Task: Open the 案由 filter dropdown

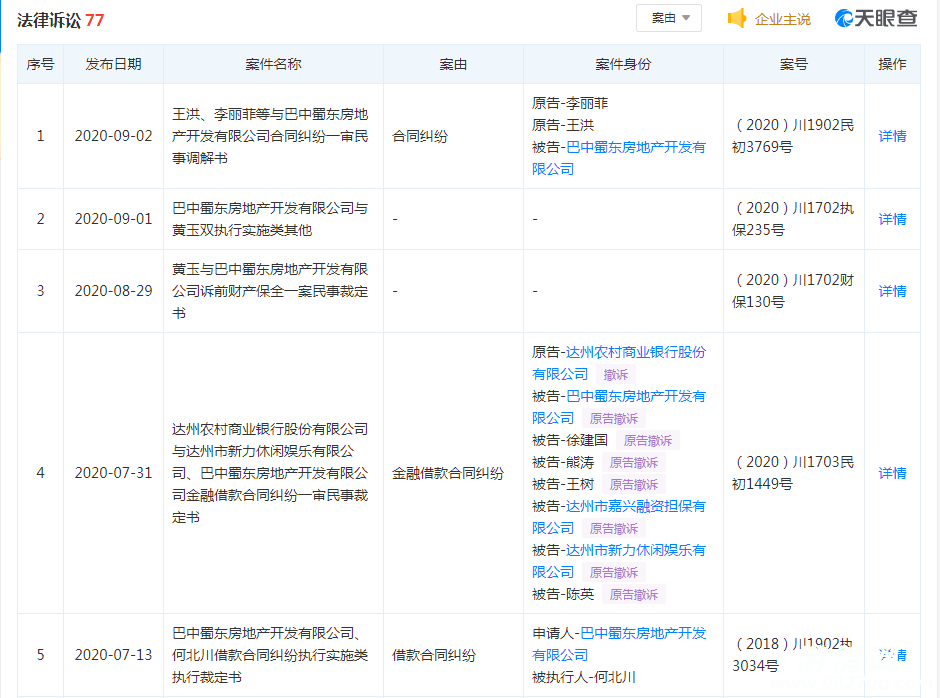Action: tap(669, 19)
